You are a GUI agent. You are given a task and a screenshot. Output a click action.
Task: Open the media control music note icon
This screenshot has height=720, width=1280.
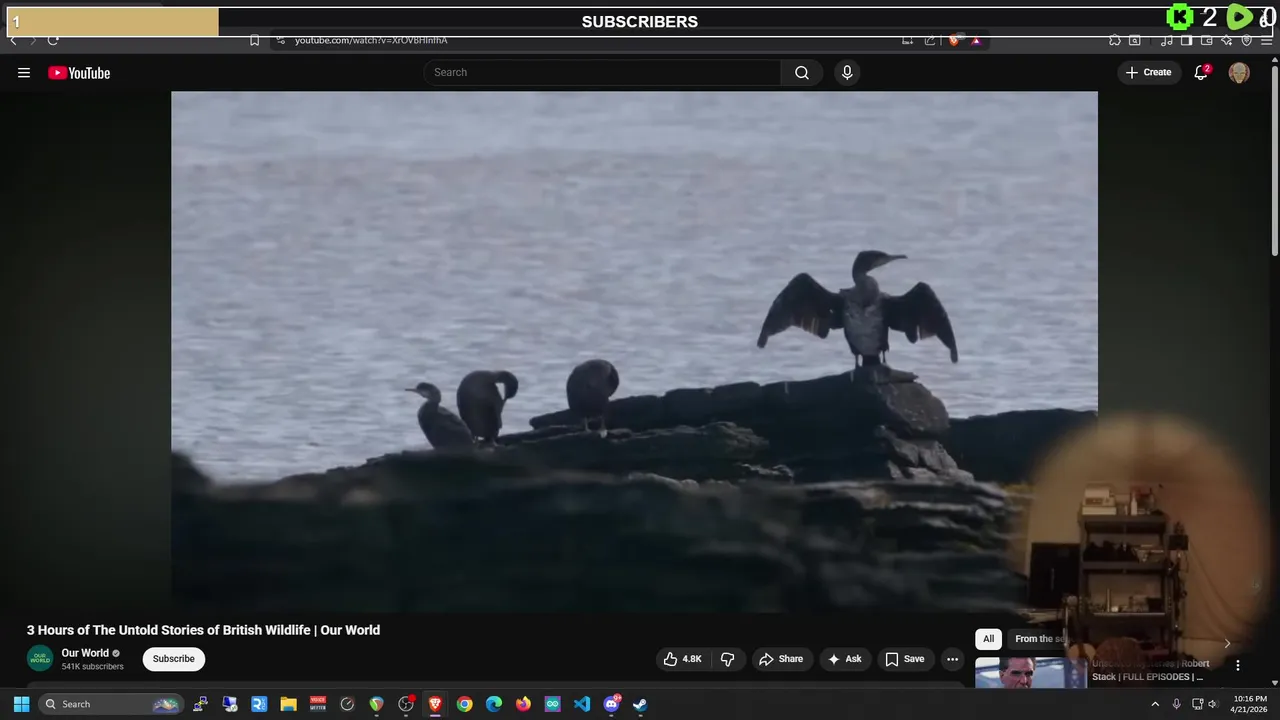point(1166,41)
